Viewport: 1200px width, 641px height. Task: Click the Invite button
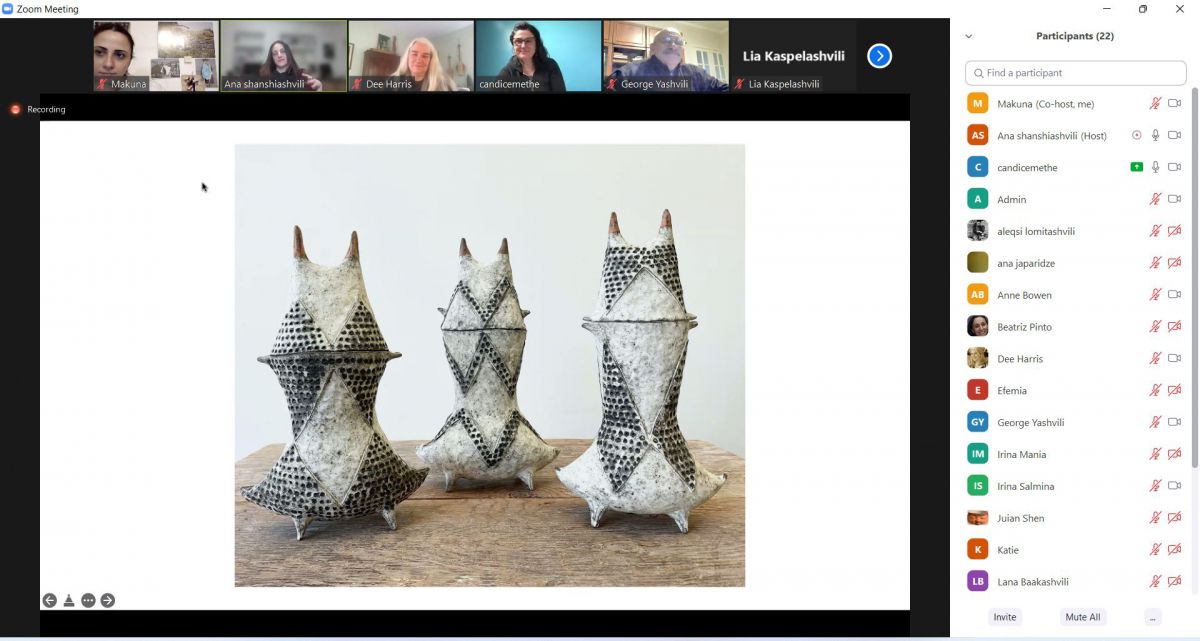(1005, 617)
